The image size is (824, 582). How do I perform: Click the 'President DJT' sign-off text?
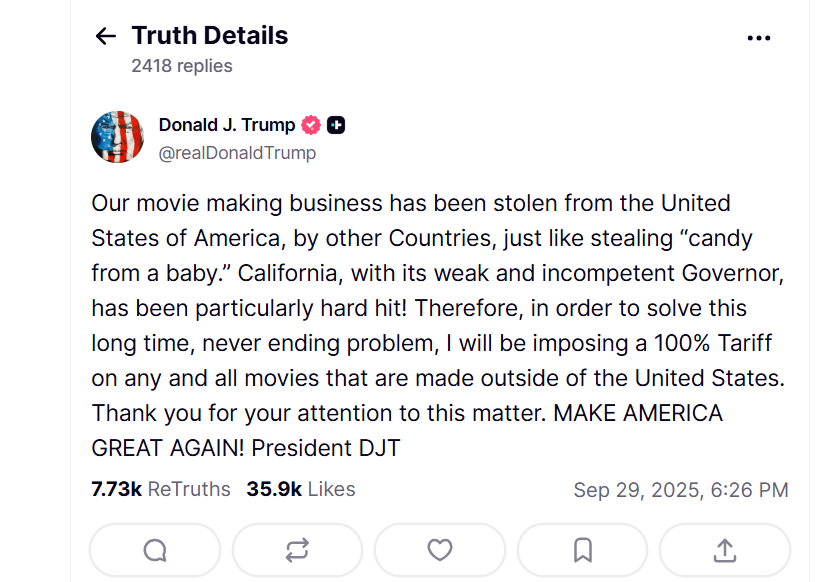tap(326, 447)
